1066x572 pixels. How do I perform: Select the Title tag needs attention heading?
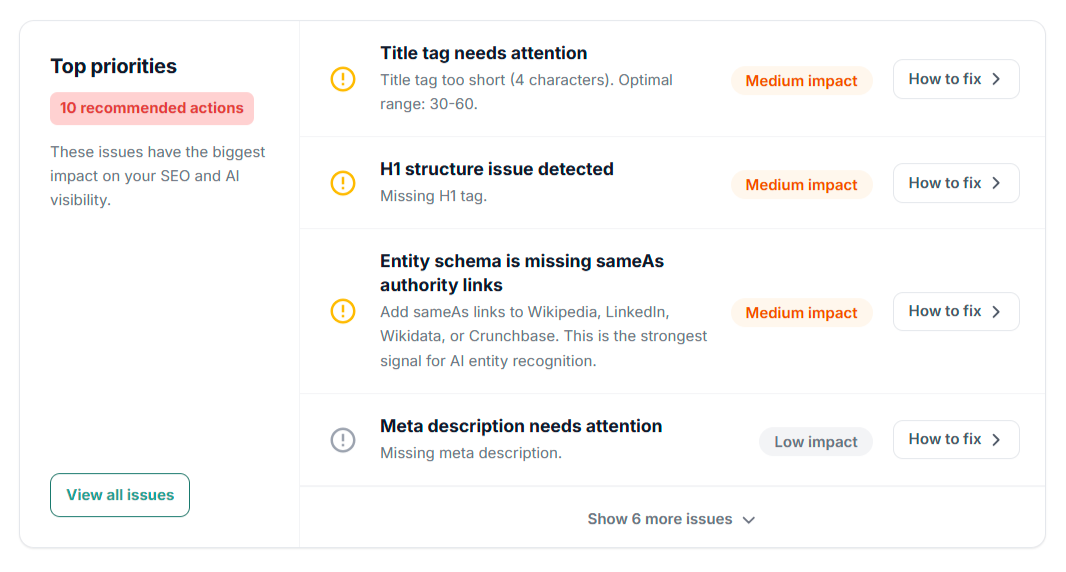click(483, 53)
